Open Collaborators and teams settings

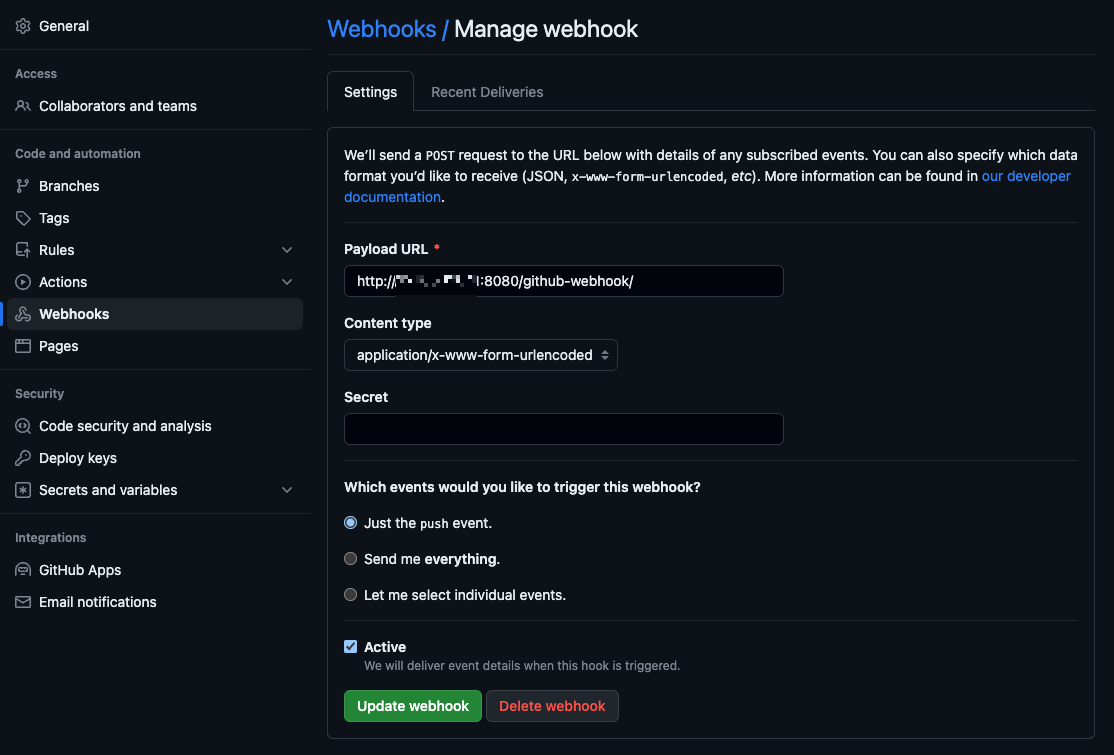[x=155, y=106]
